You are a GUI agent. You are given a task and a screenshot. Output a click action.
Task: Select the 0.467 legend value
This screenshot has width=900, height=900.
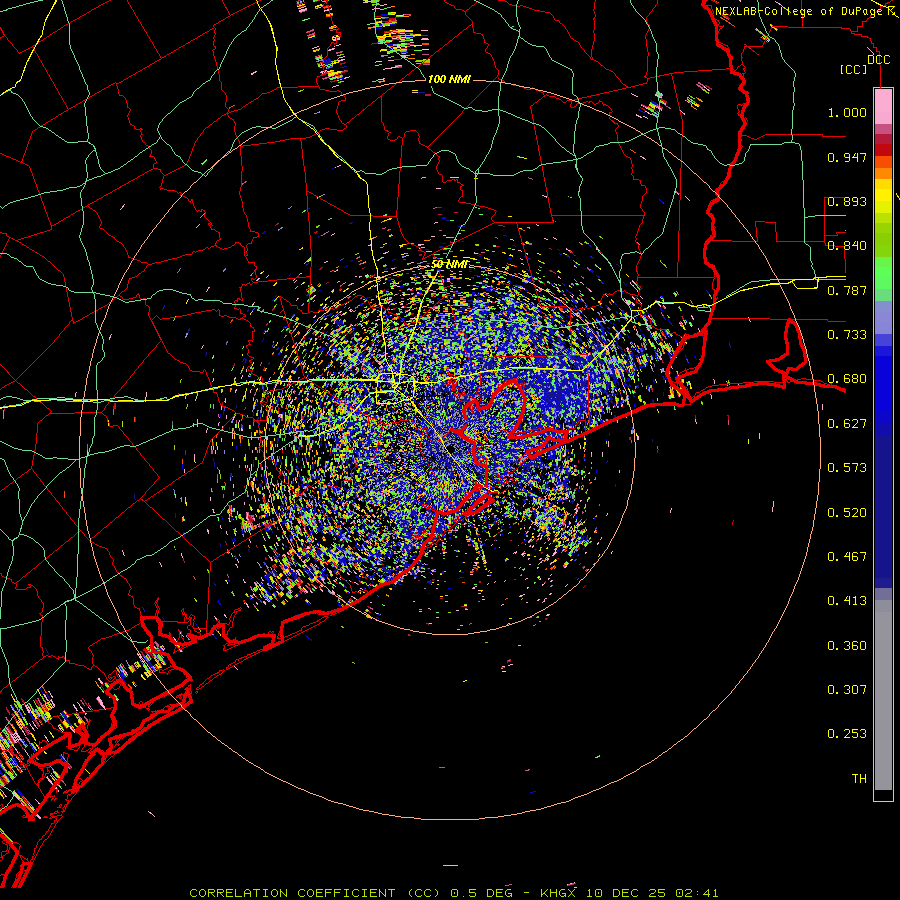847,557
